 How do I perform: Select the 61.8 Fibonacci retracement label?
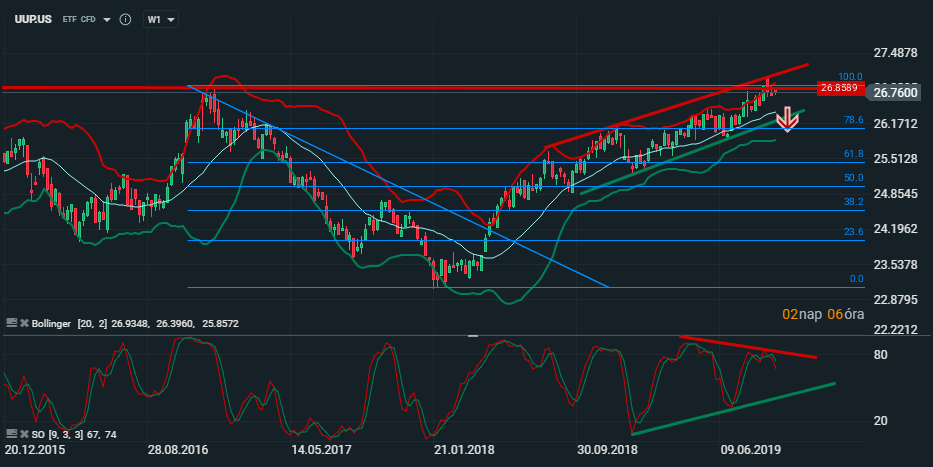853,154
